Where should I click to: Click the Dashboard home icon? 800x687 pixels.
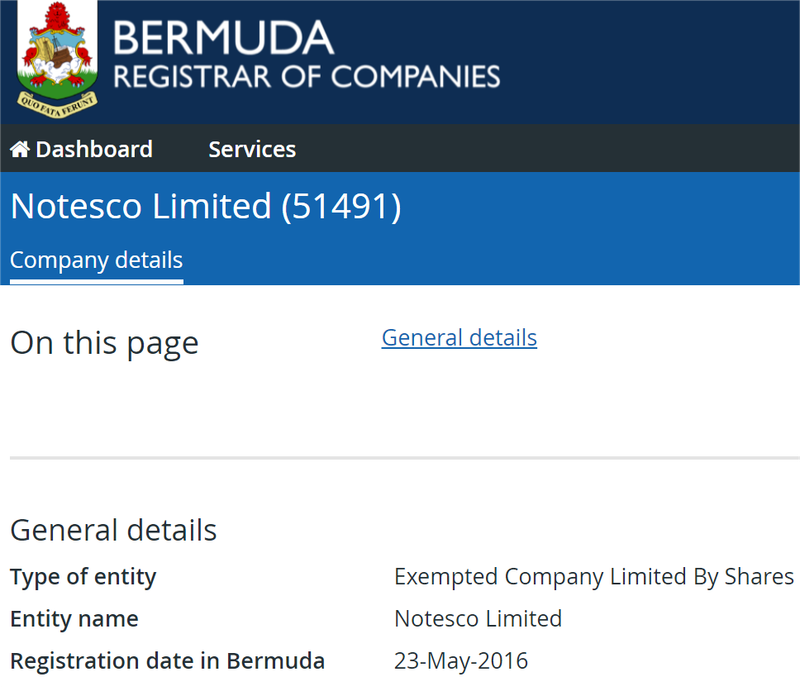20,149
